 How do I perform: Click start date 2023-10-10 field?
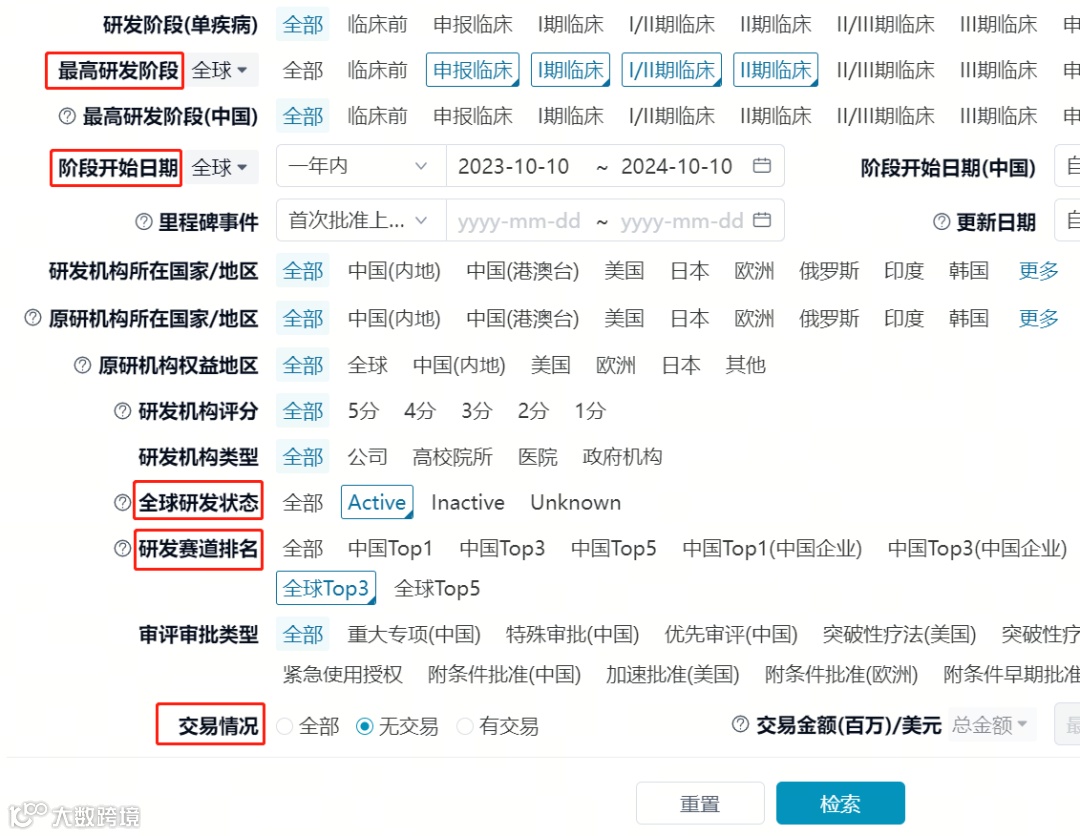(x=513, y=167)
